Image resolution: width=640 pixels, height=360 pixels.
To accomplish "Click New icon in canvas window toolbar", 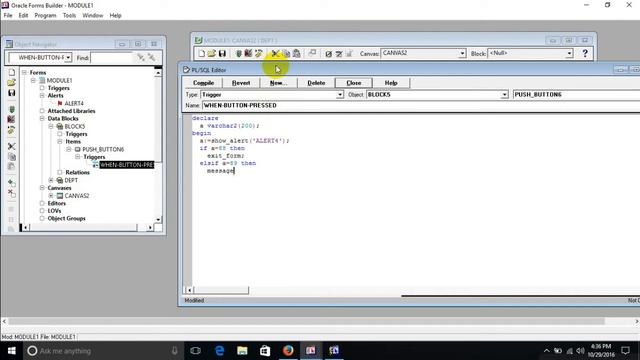I will [x=202, y=53].
